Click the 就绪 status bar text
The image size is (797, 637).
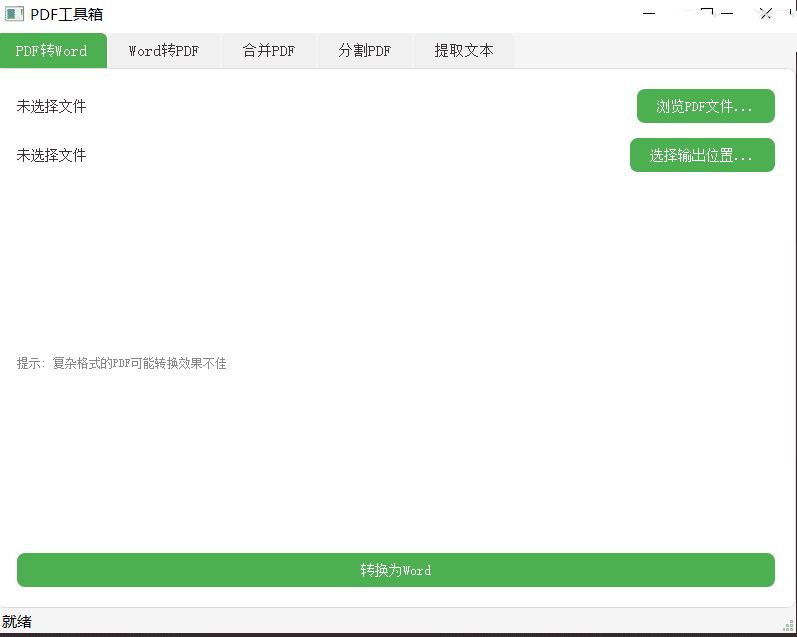coord(17,622)
